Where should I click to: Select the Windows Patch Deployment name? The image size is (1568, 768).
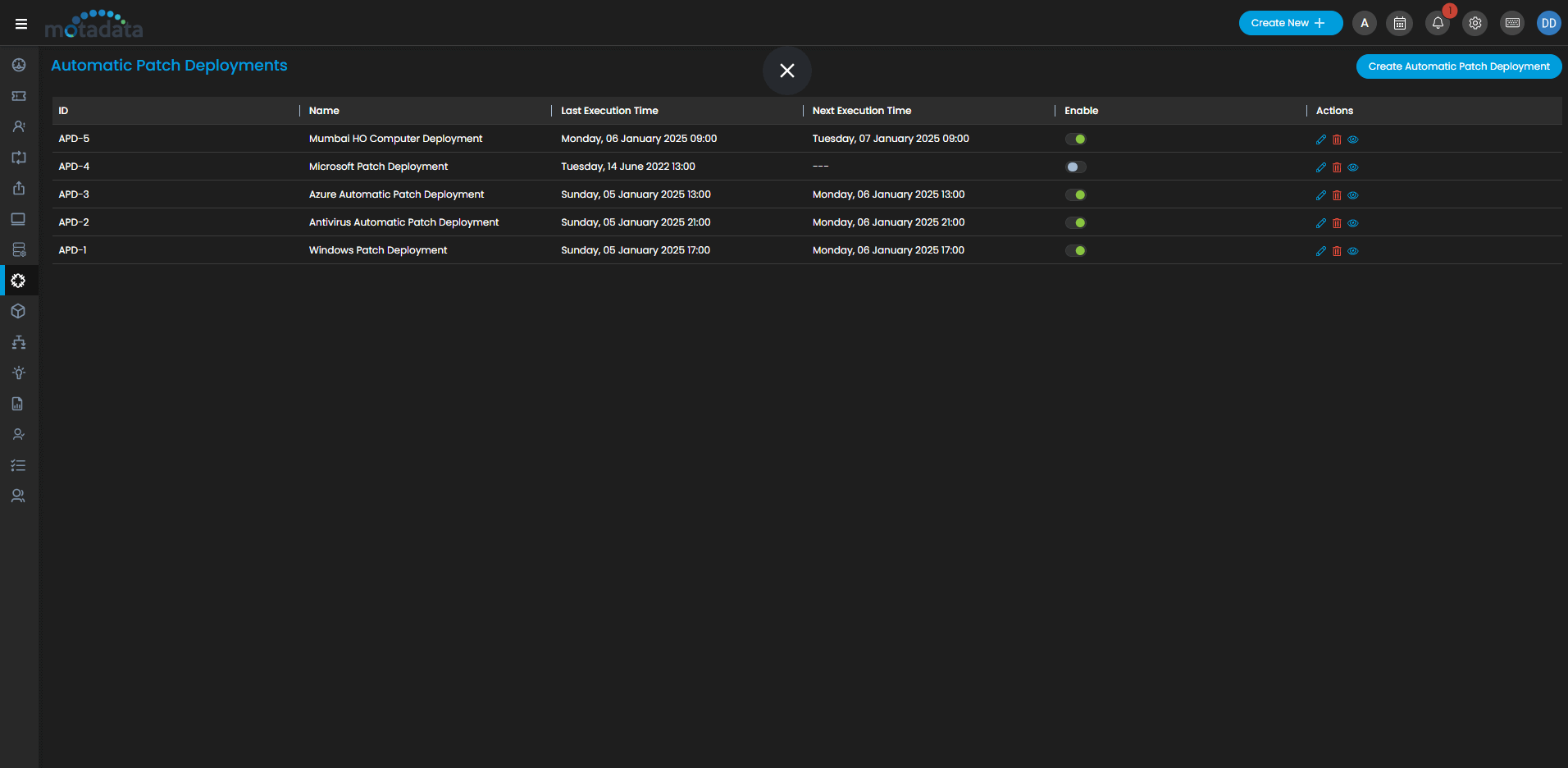378,250
